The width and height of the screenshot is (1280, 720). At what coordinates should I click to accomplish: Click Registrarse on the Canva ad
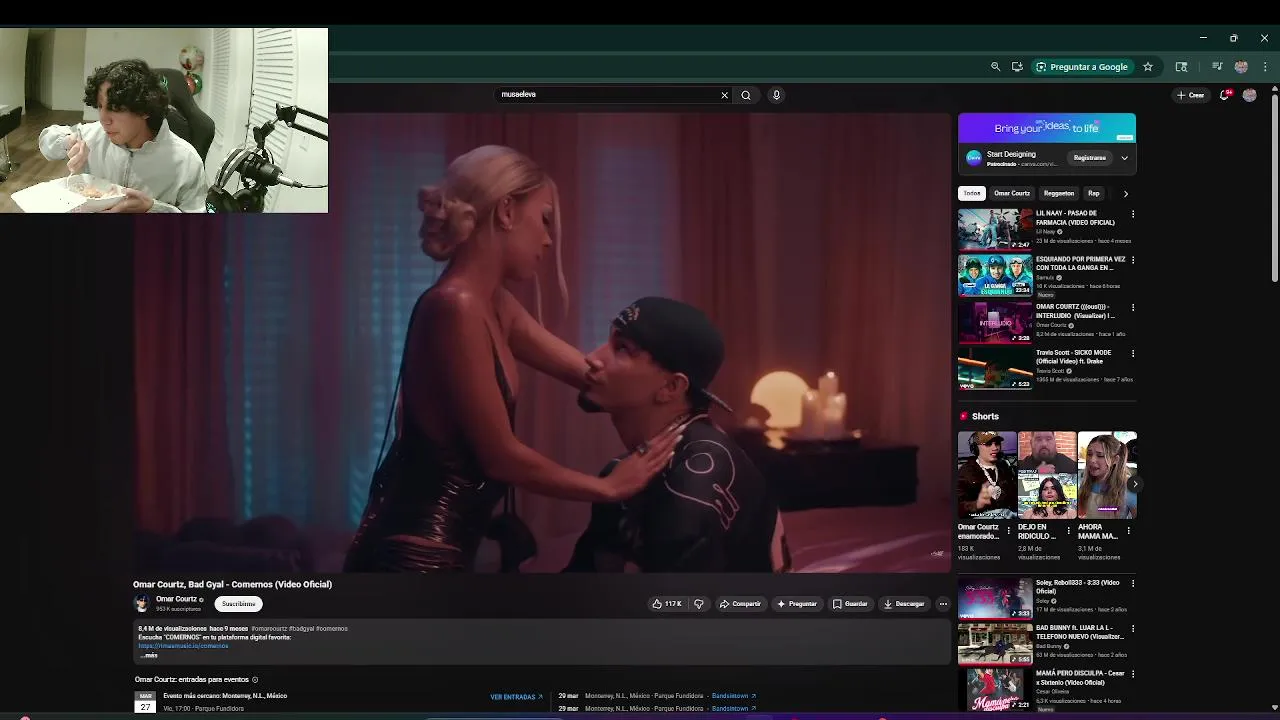pyautogui.click(x=1089, y=158)
